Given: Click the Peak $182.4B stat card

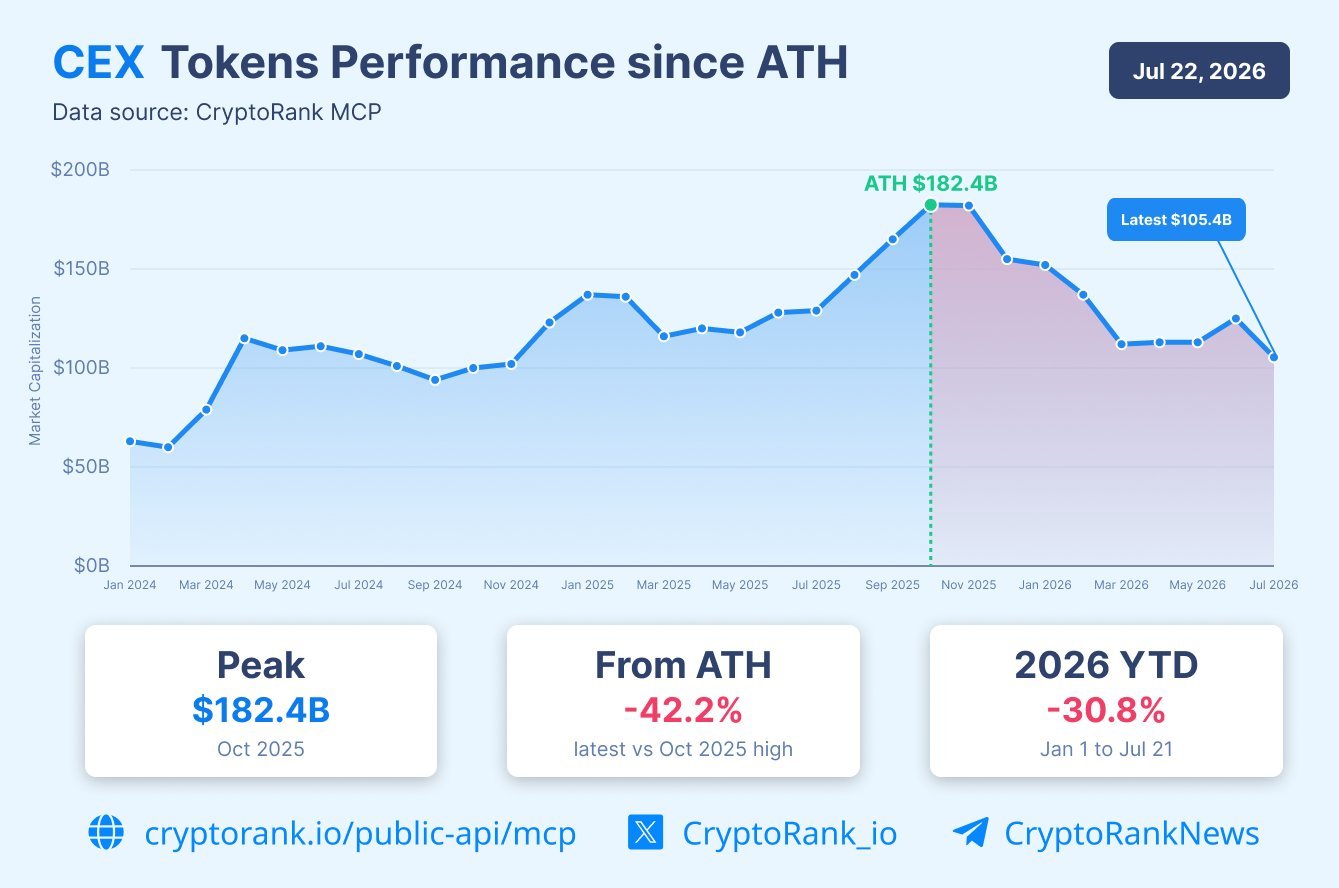Looking at the screenshot, I should pos(261,700).
